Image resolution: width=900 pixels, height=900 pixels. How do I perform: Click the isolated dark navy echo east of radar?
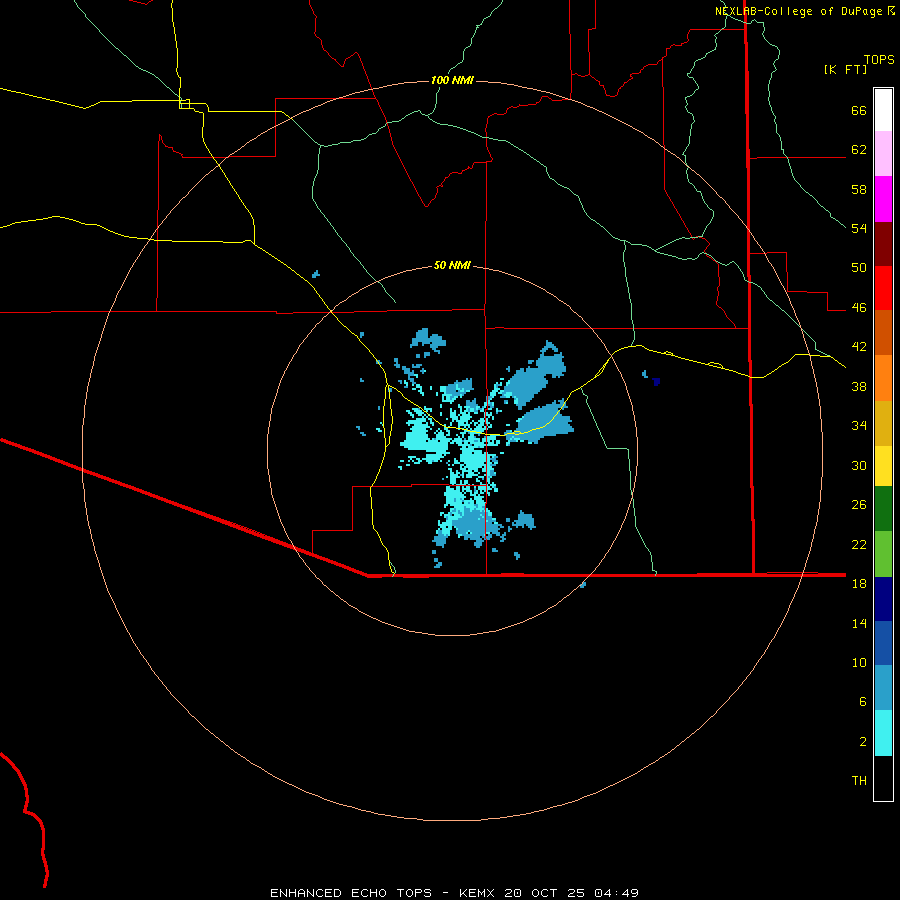[656, 381]
